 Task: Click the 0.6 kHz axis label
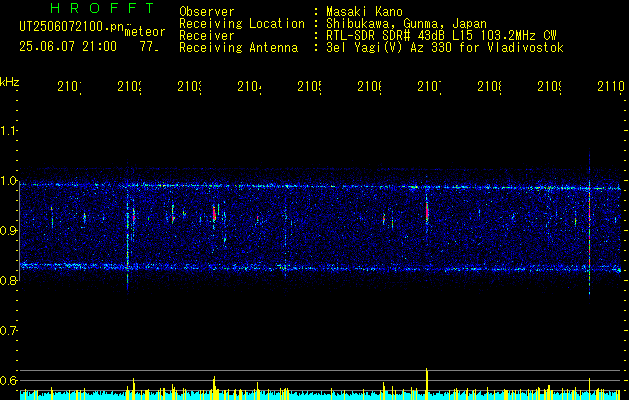click(x=8, y=380)
